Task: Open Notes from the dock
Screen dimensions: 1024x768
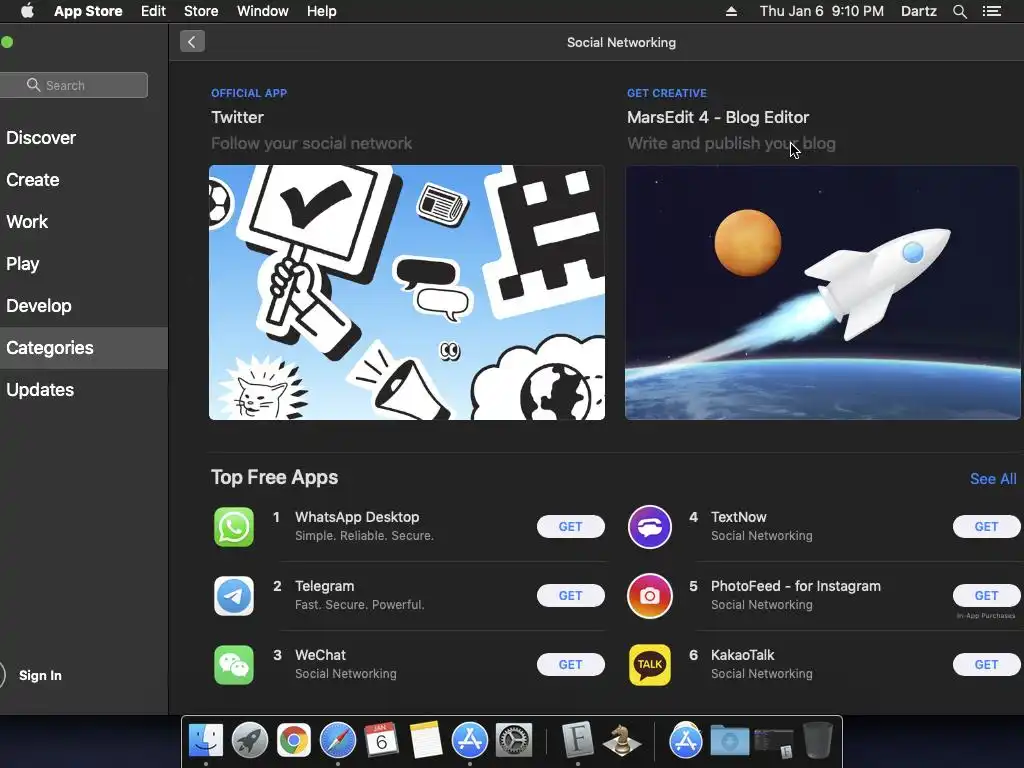Action: pos(426,741)
